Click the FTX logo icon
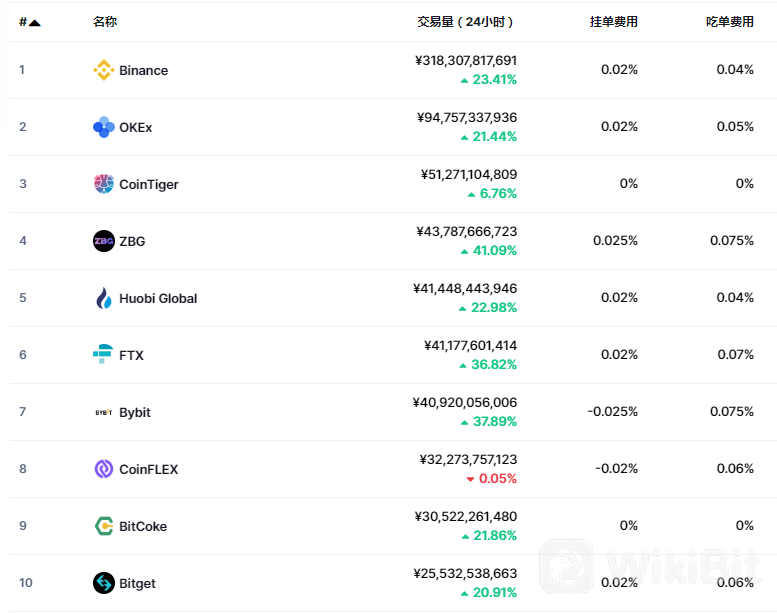The image size is (777, 614). 103,354
